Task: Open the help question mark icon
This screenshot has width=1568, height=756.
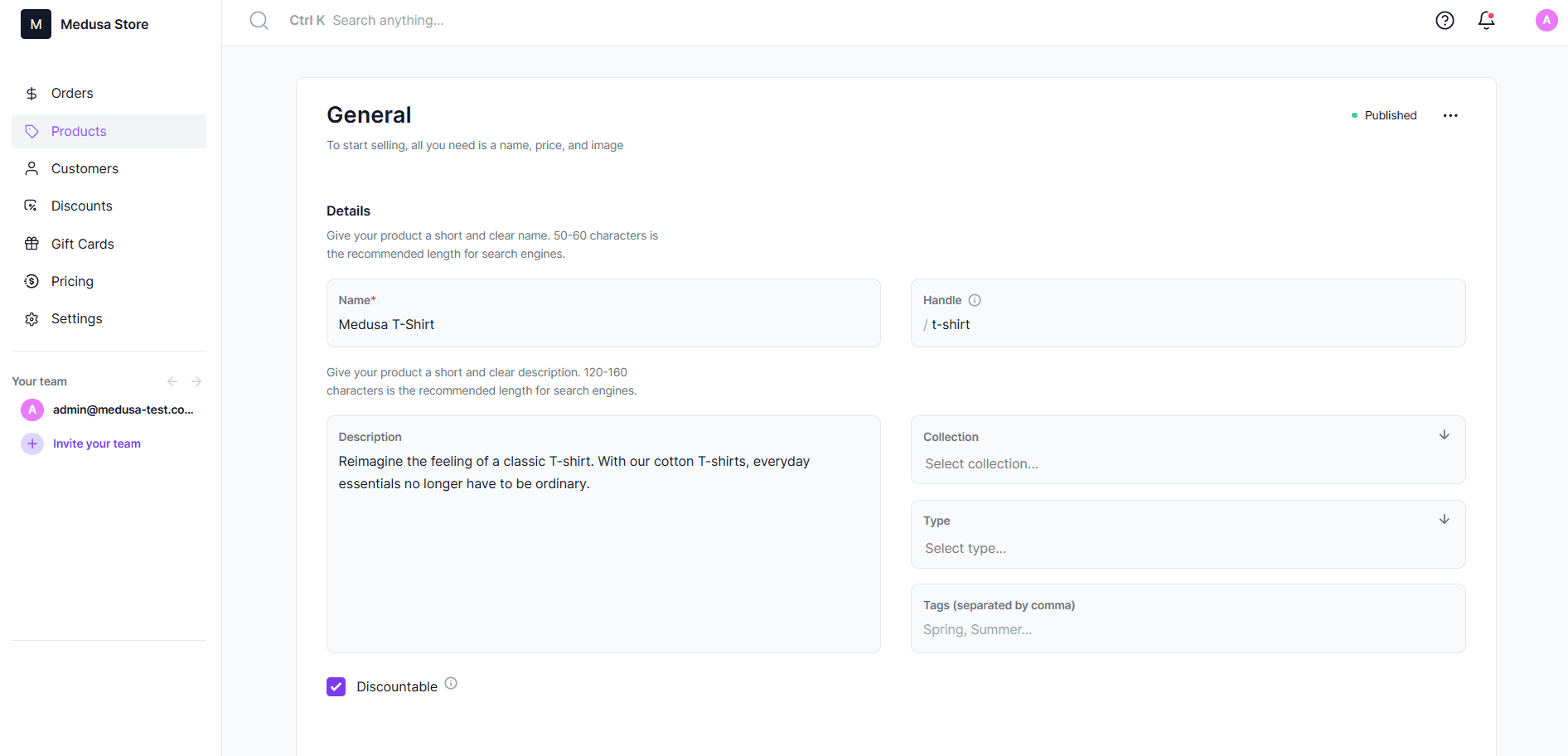Action: pyautogui.click(x=1445, y=21)
